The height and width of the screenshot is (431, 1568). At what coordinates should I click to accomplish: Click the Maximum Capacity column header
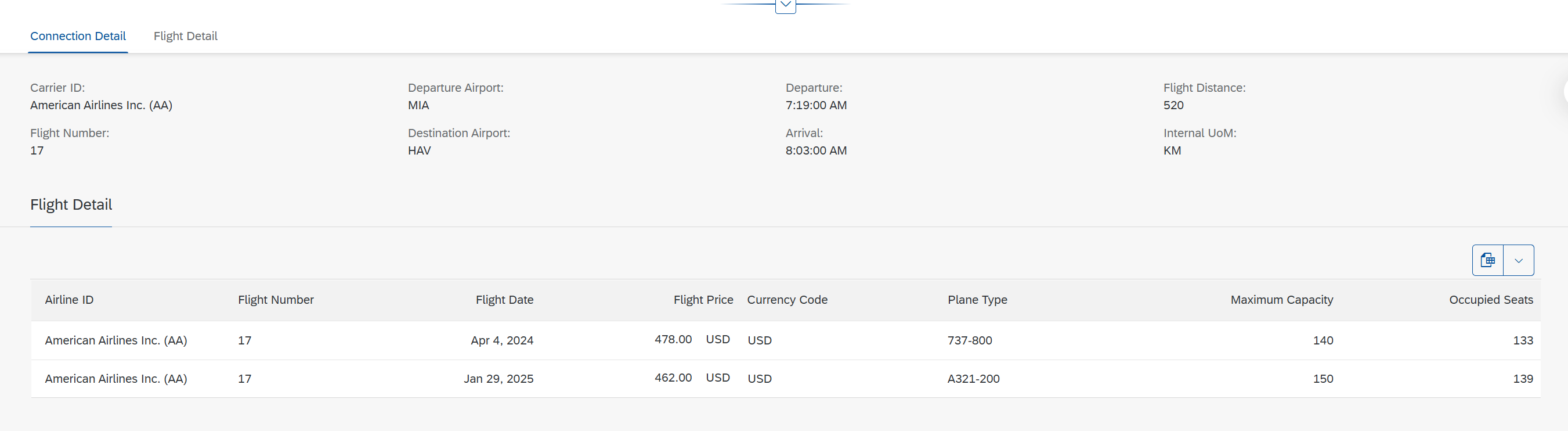[x=1281, y=300]
